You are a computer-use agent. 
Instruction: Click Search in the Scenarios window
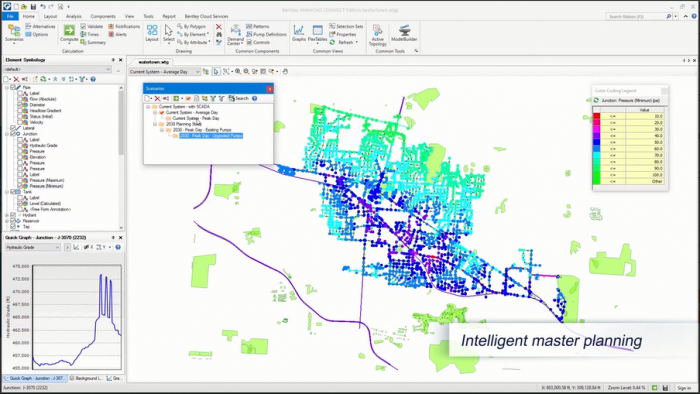pyautogui.click(x=238, y=98)
